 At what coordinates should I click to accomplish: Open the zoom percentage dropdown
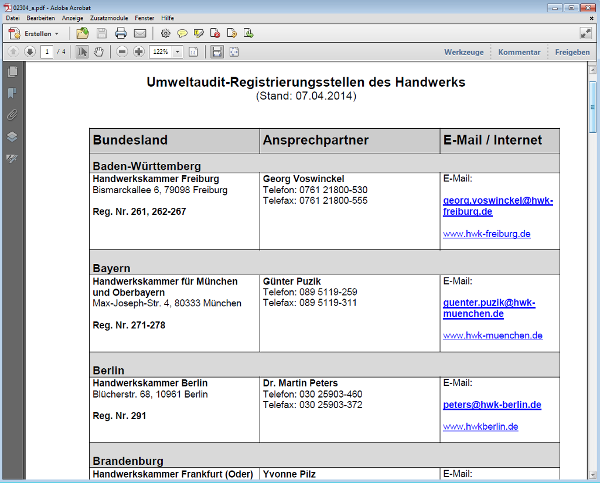click(x=179, y=51)
